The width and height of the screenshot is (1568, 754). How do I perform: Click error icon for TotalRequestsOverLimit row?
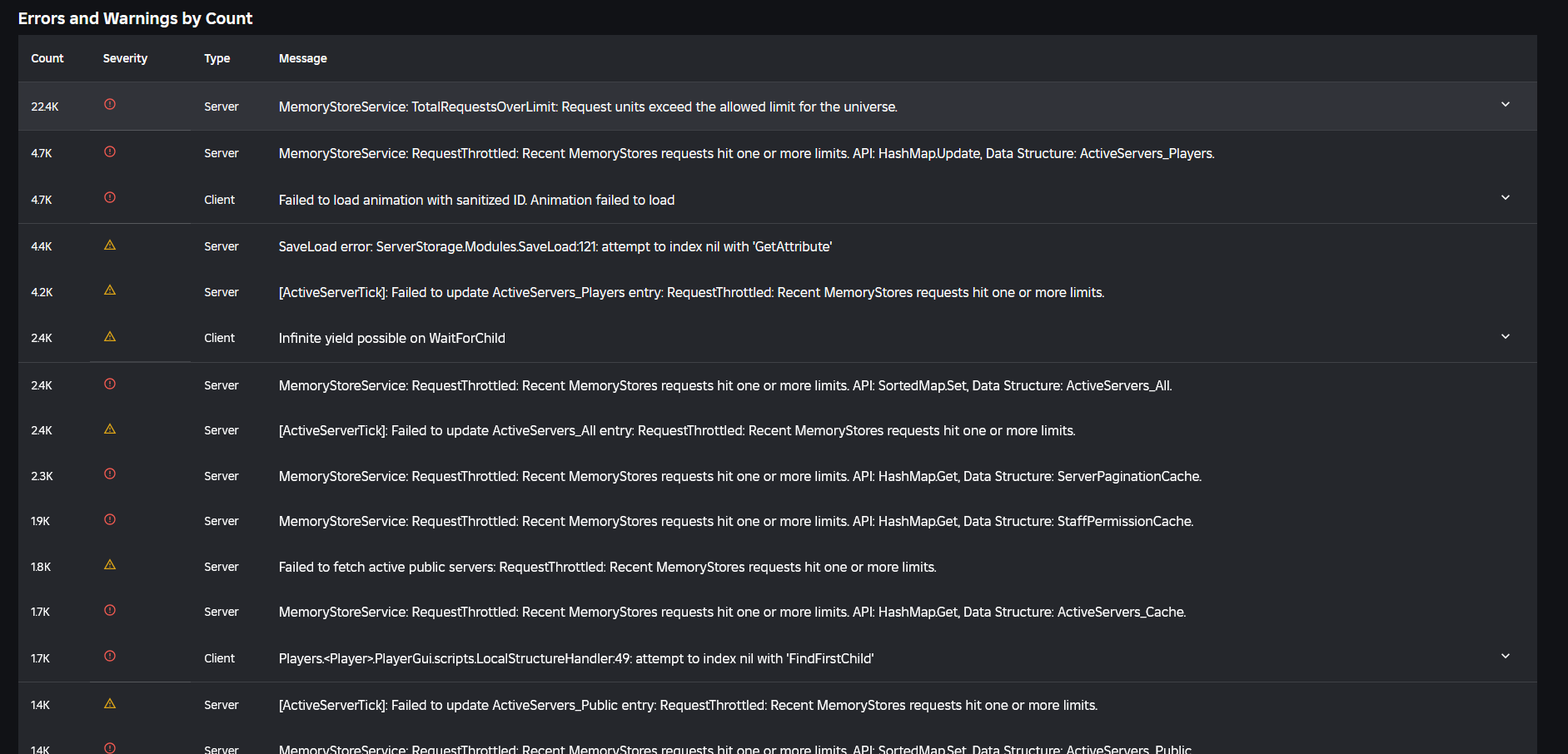point(110,104)
